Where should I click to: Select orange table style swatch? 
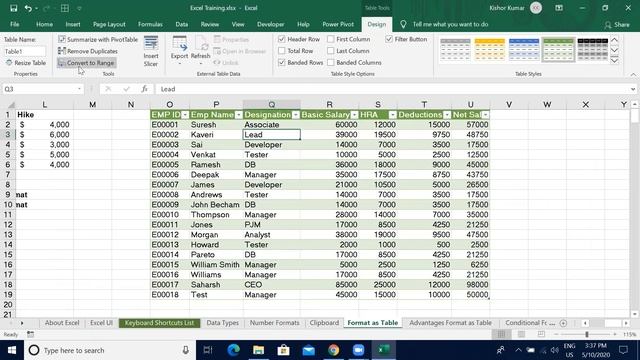(490, 50)
